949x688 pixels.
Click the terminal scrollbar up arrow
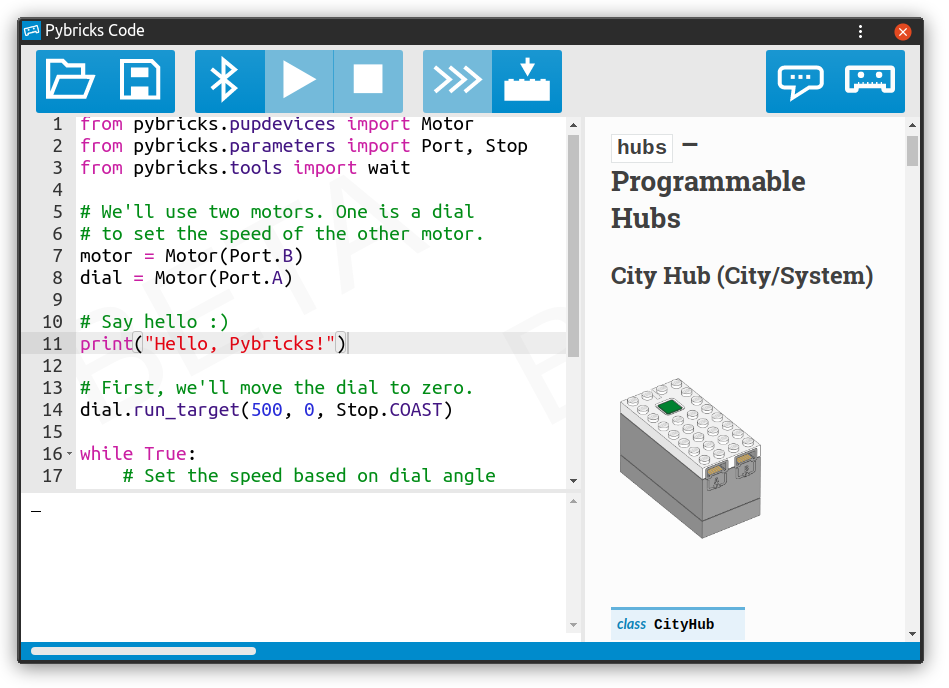pyautogui.click(x=573, y=502)
